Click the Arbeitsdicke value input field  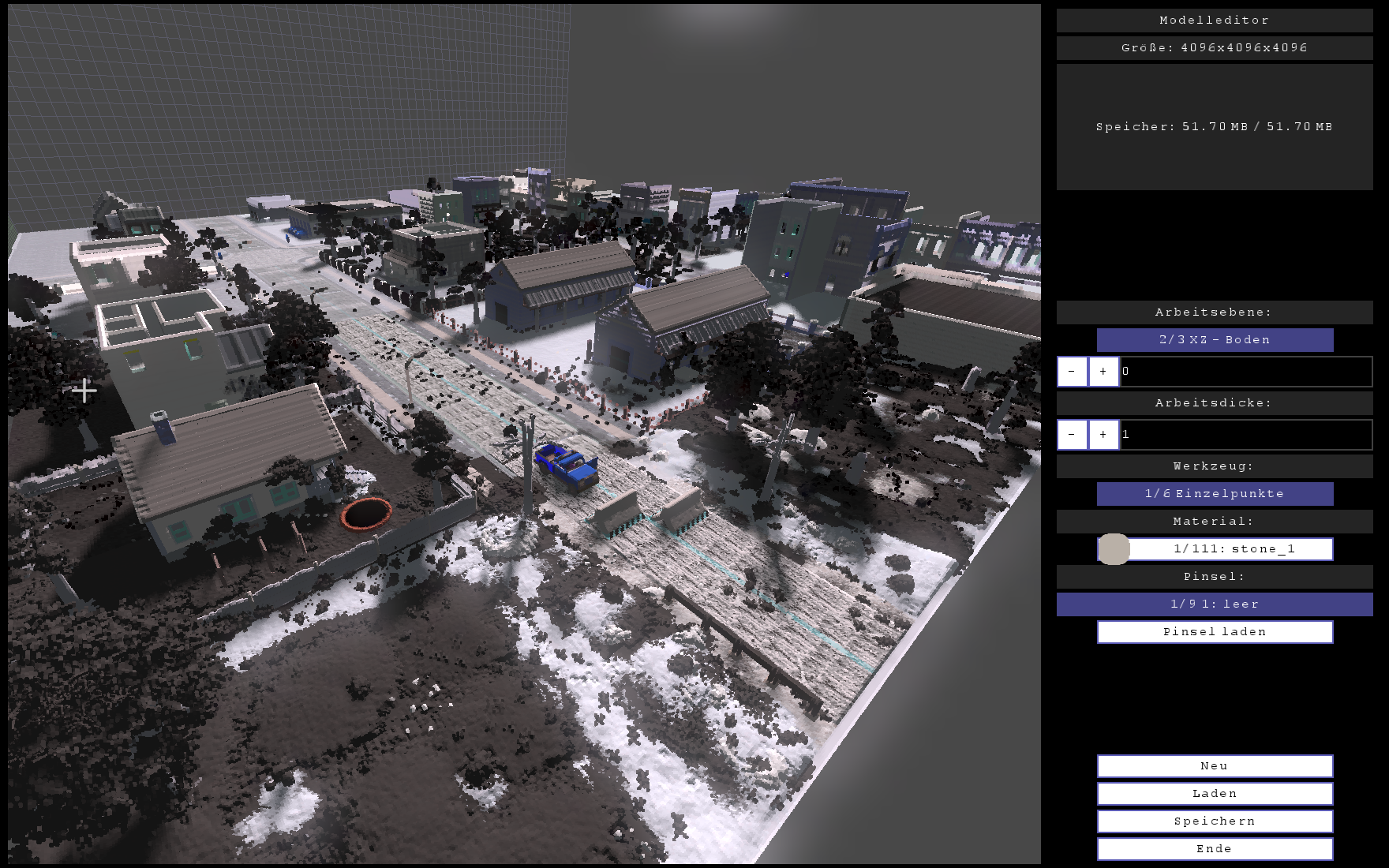coord(1245,435)
